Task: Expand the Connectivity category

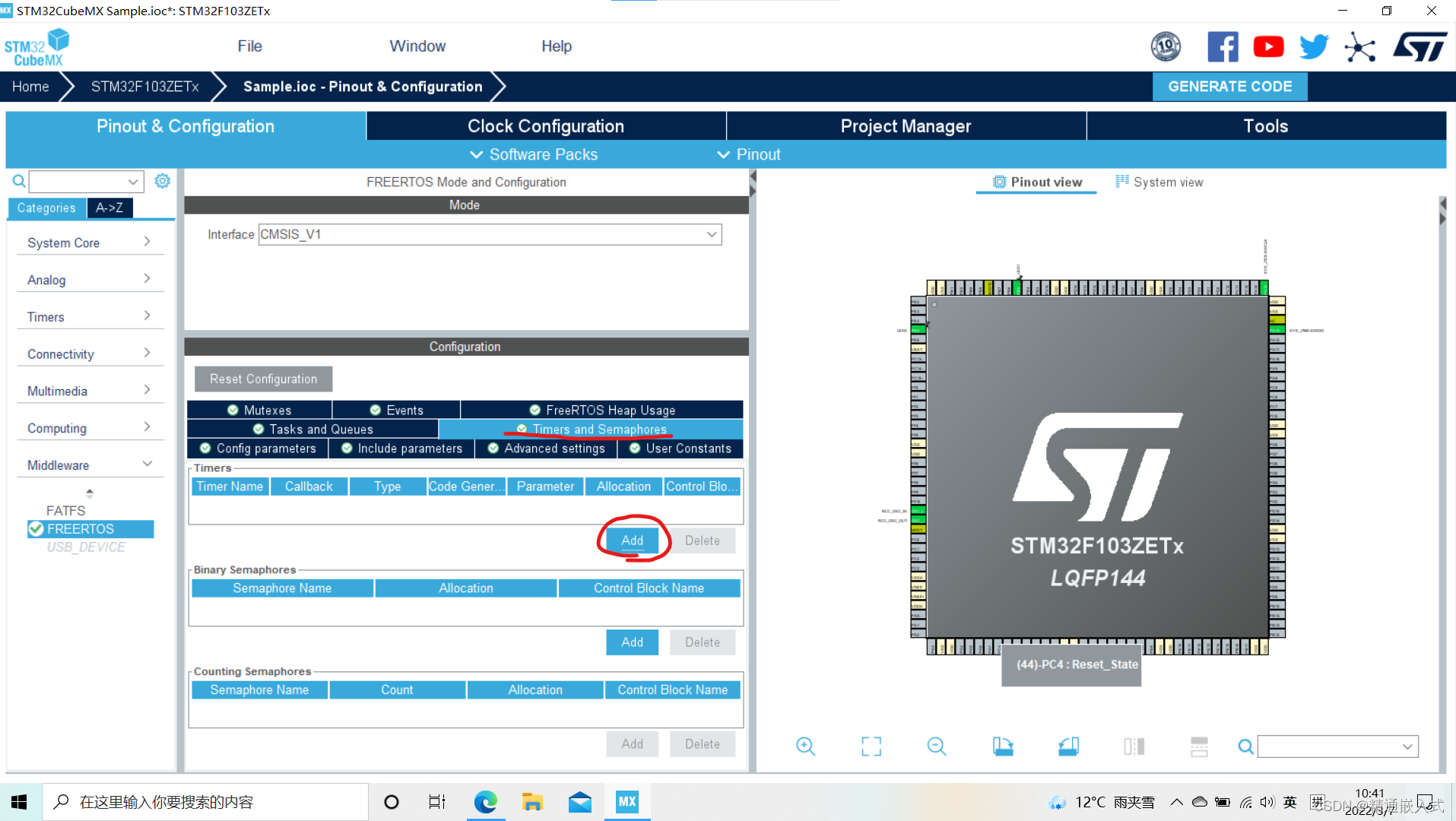Action: point(90,354)
